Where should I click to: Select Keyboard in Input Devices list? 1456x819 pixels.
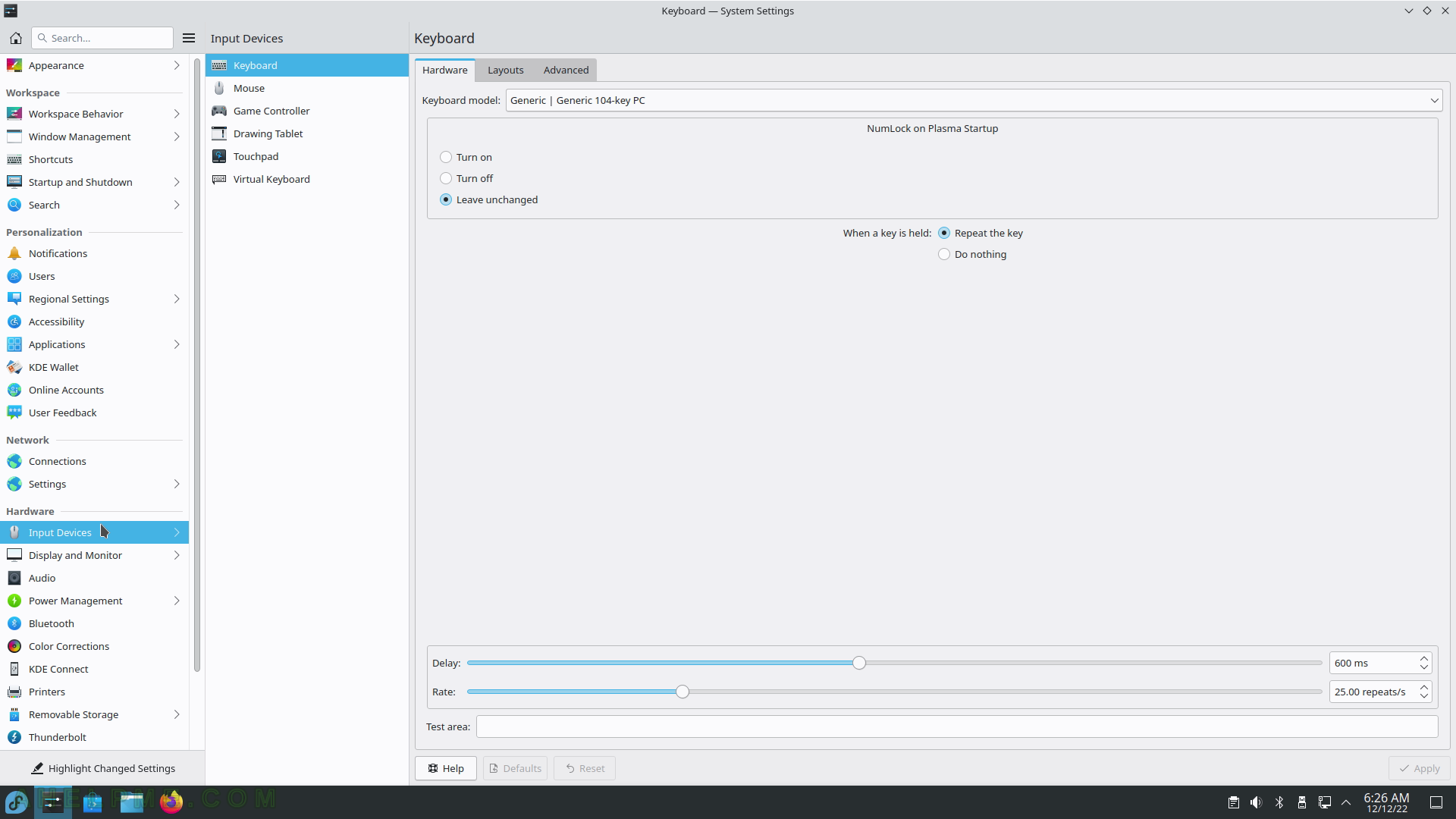[307, 65]
